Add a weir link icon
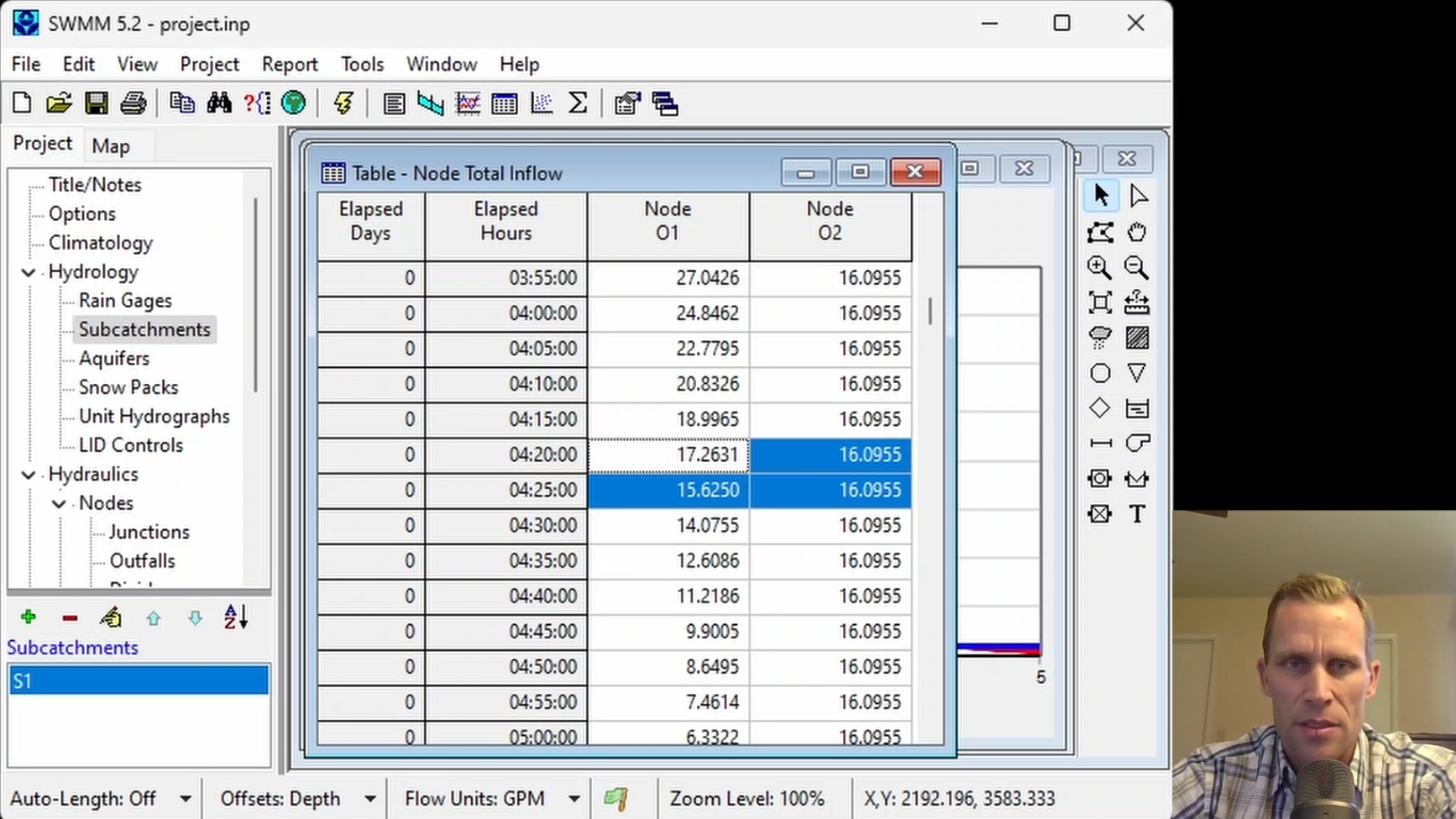The height and width of the screenshot is (819, 1456). pos(1138,479)
